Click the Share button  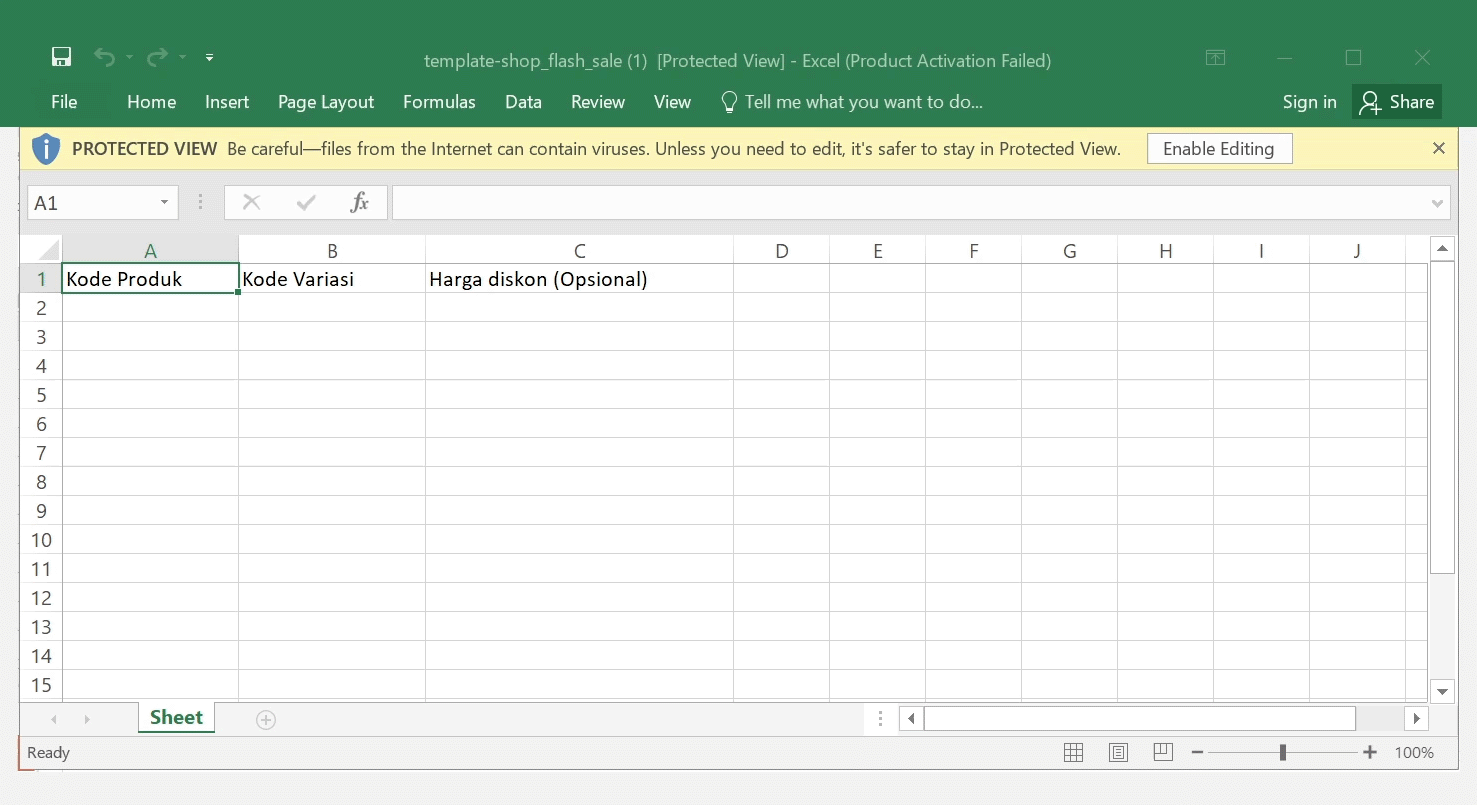[1397, 102]
